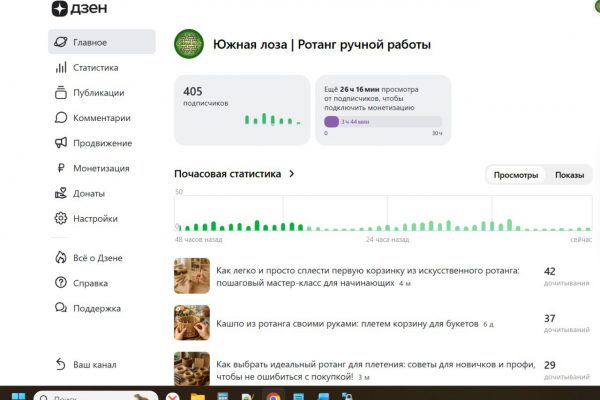
Task: Open Статистика via its bar-chart icon
Action: (x=60, y=68)
